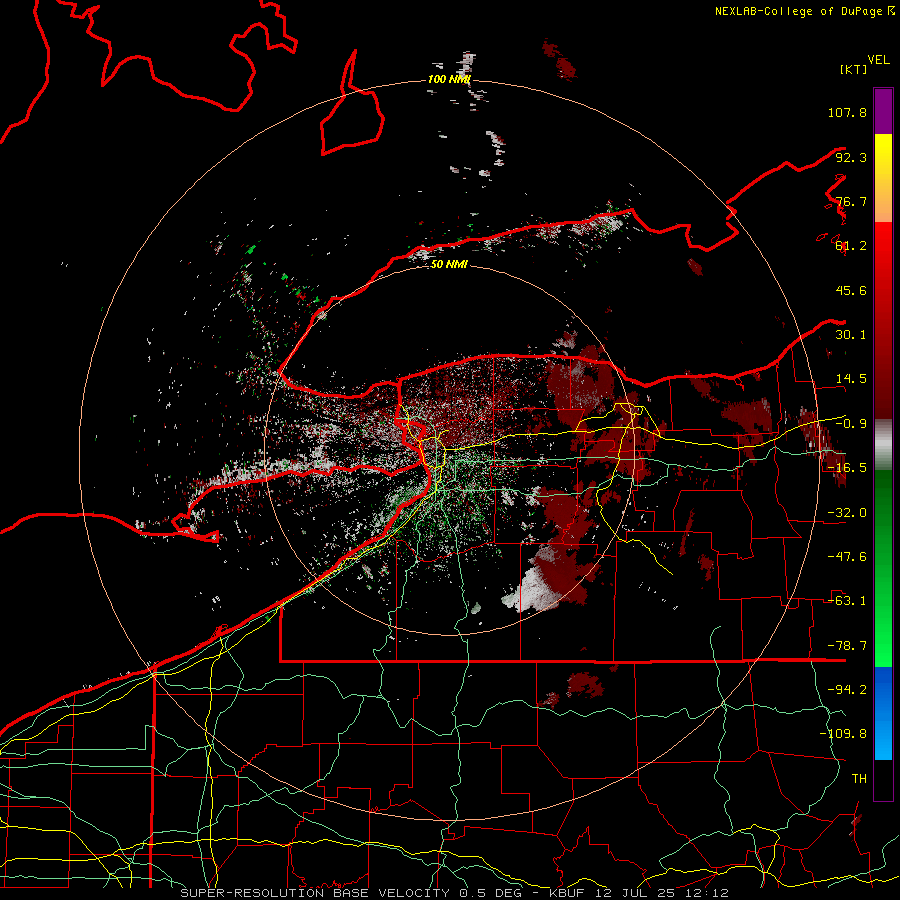Click the NEXLAB-College of DuPage watermark text
The width and height of the screenshot is (900, 900).
pyautogui.click(x=804, y=11)
